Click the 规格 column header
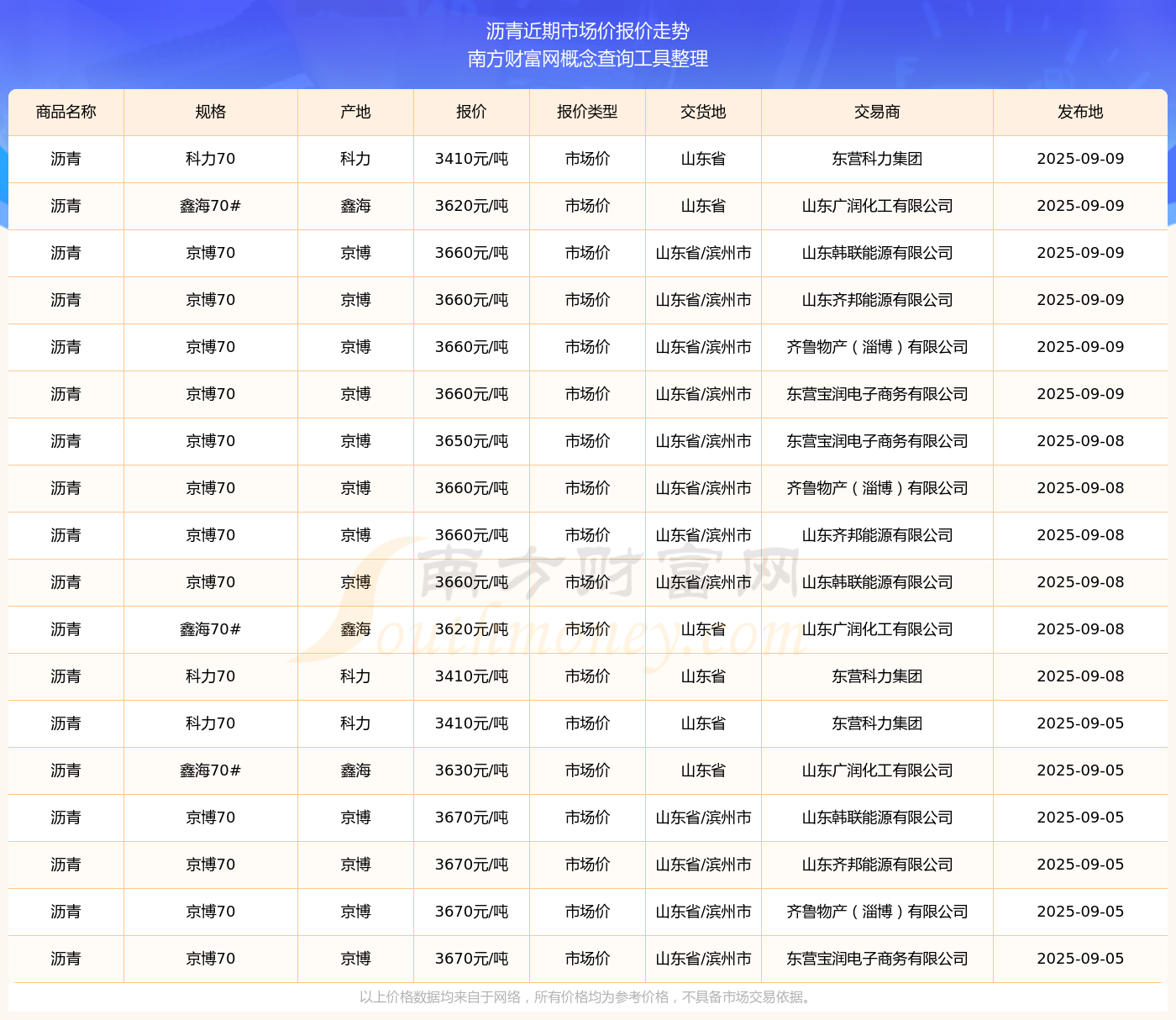 pyautogui.click(x=211, y=112)
